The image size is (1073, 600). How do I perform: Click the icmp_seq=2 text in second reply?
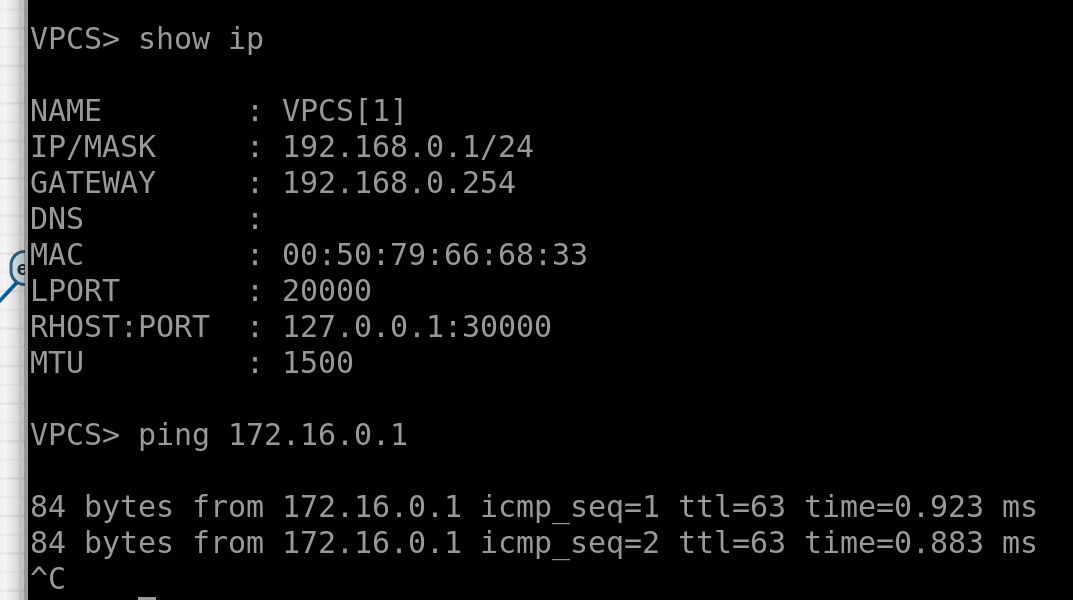[x=570, y=543]
